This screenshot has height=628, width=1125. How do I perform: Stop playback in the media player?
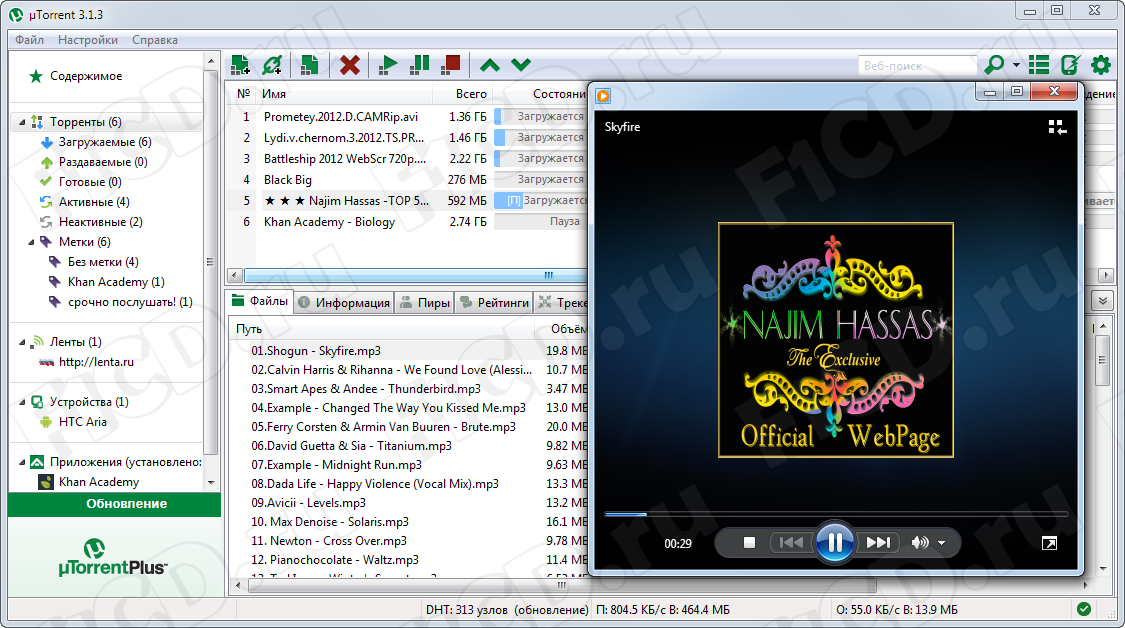(749, 543)
